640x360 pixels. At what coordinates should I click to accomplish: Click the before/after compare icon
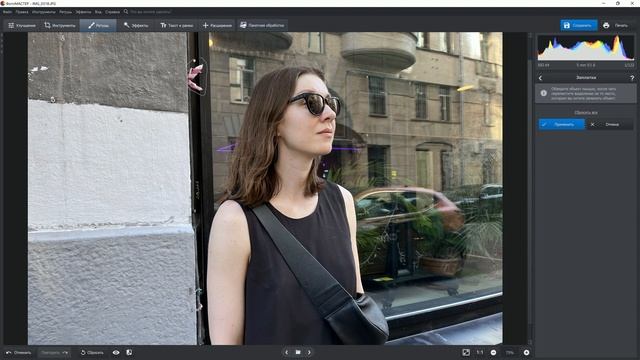click(129, 352)
